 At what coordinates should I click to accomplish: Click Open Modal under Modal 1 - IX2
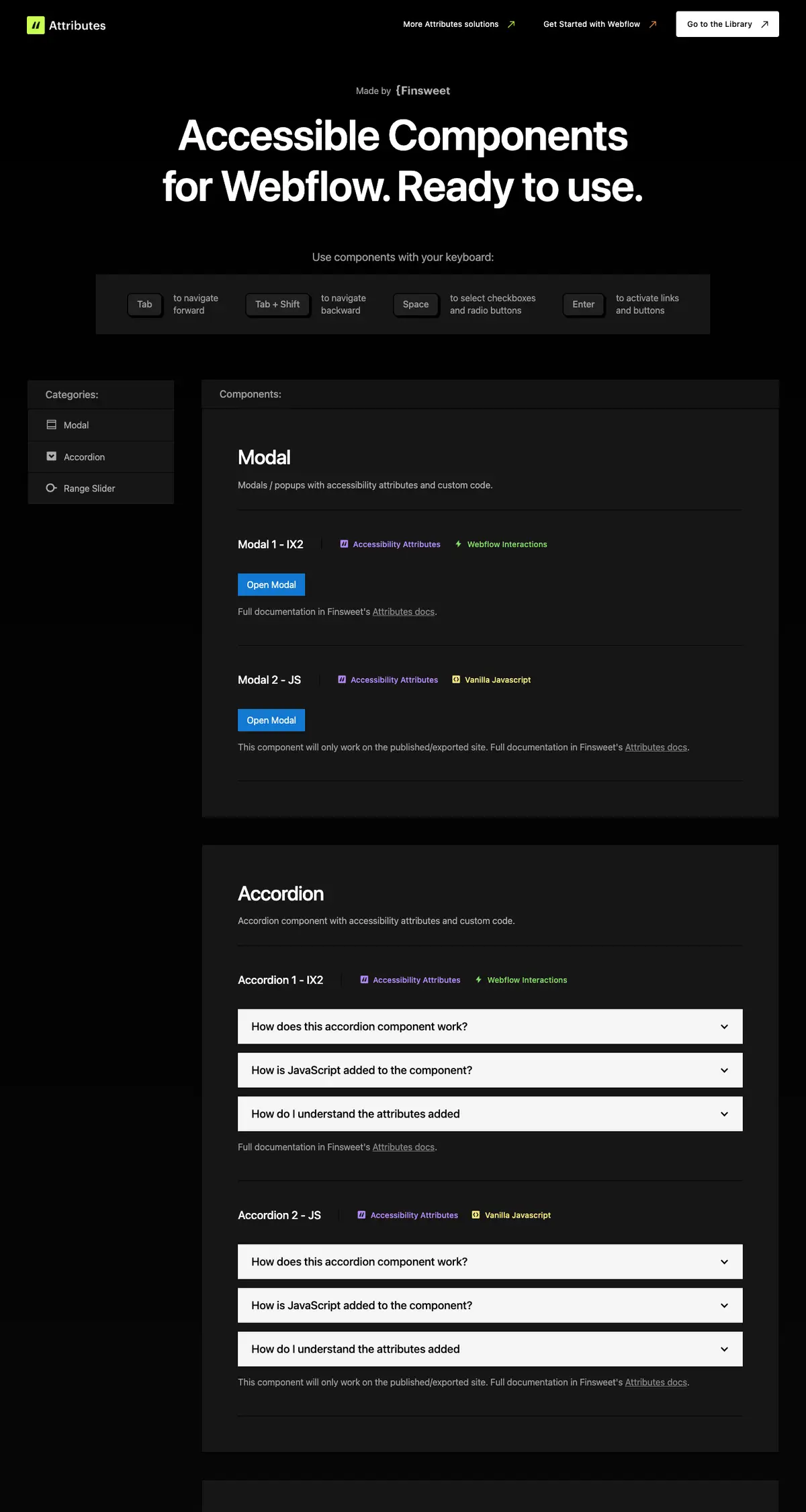[271, 585]
